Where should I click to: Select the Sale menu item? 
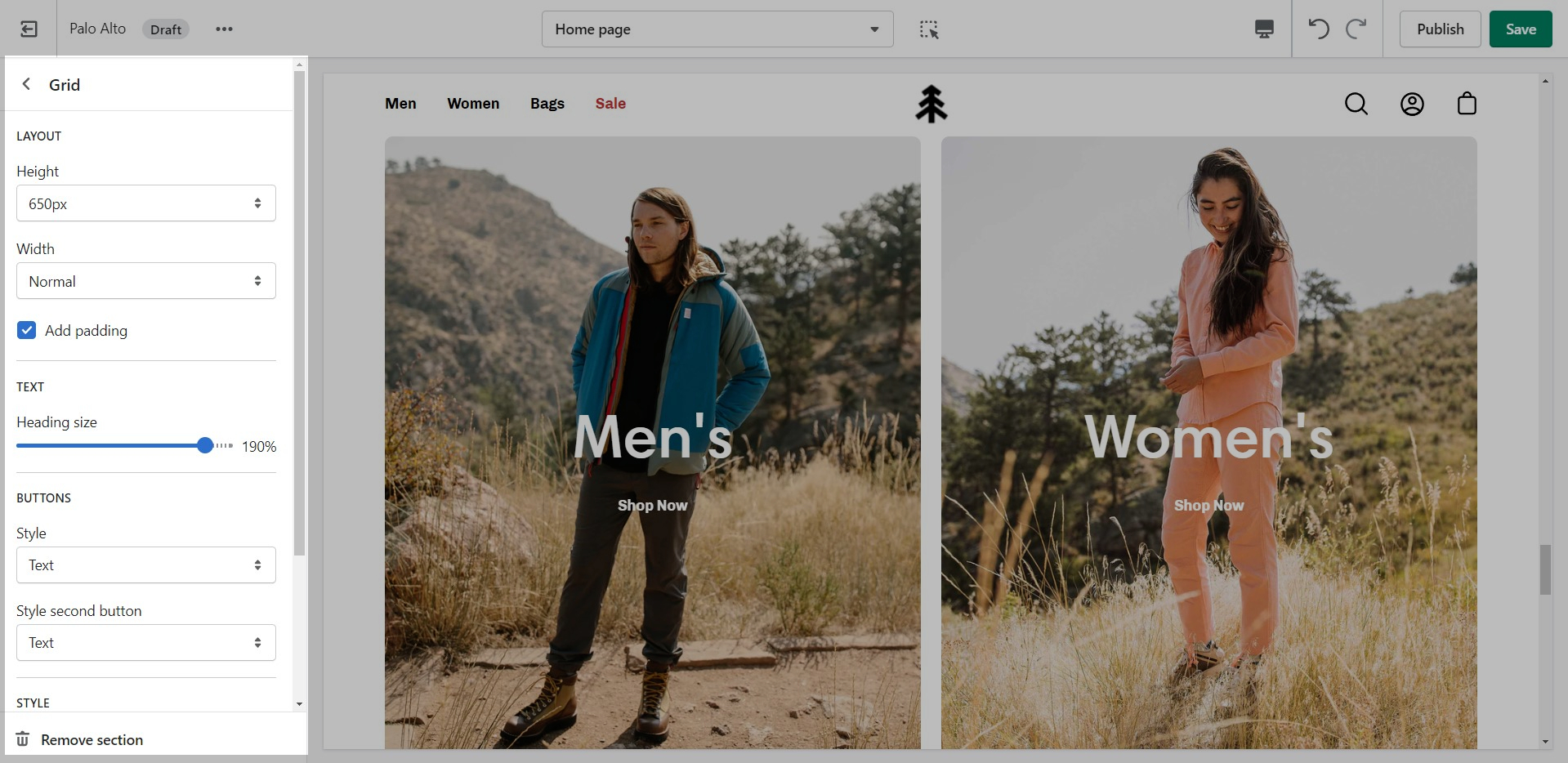coord(610,104)
